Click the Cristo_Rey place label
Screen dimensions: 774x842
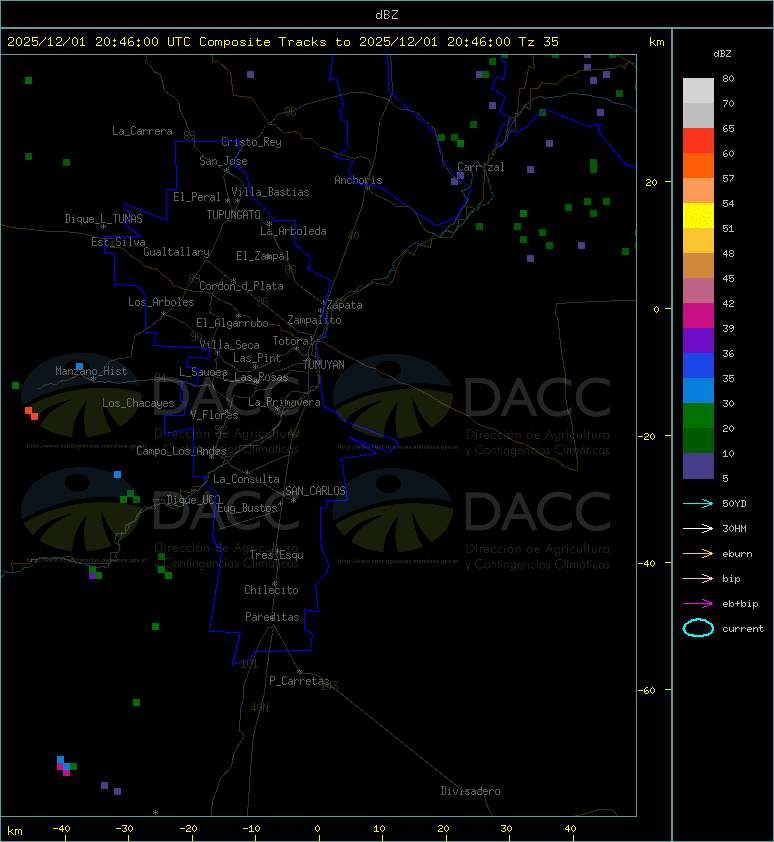click(x=251, y=142)
